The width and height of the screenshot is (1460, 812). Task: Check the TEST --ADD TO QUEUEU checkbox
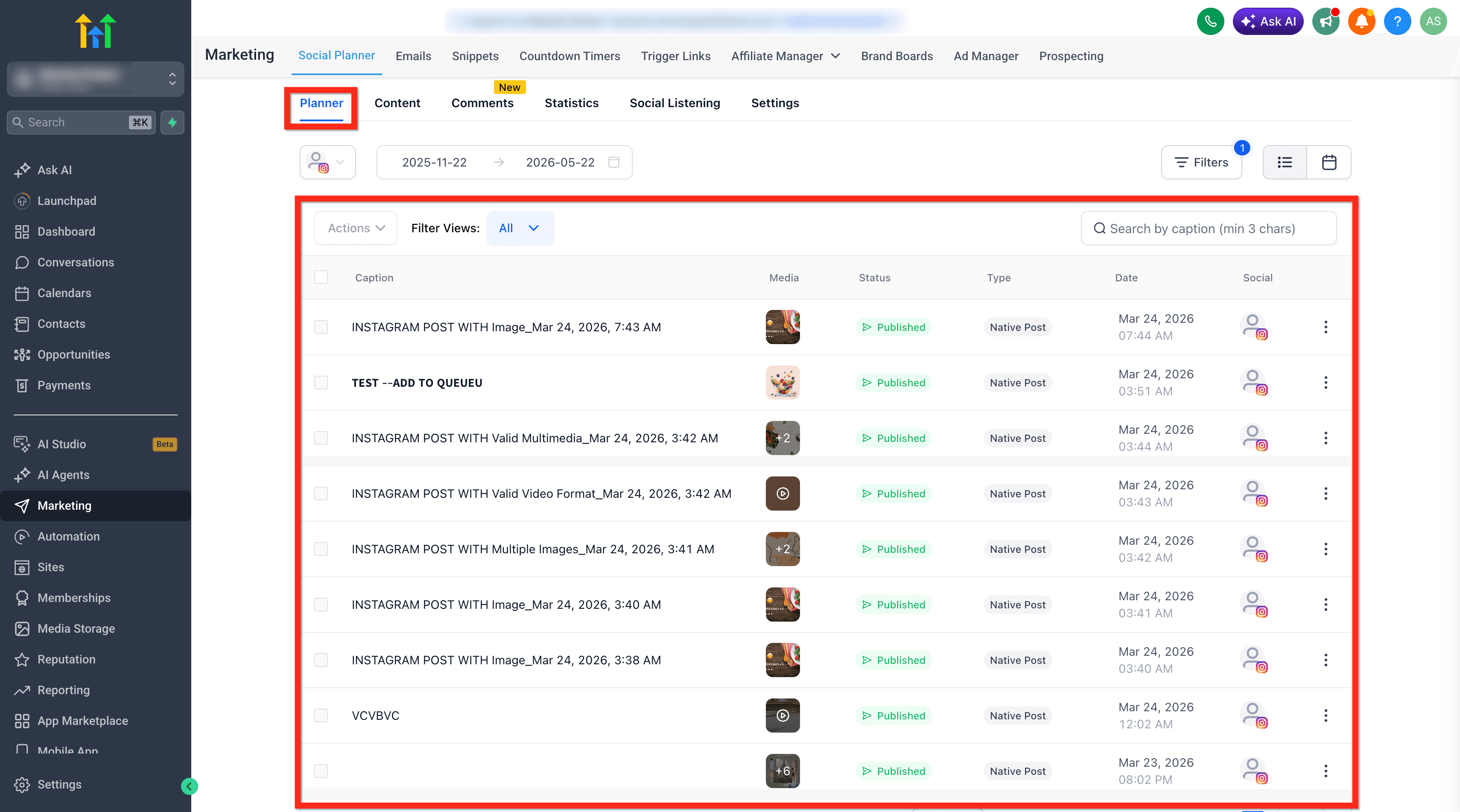(321, 383)
